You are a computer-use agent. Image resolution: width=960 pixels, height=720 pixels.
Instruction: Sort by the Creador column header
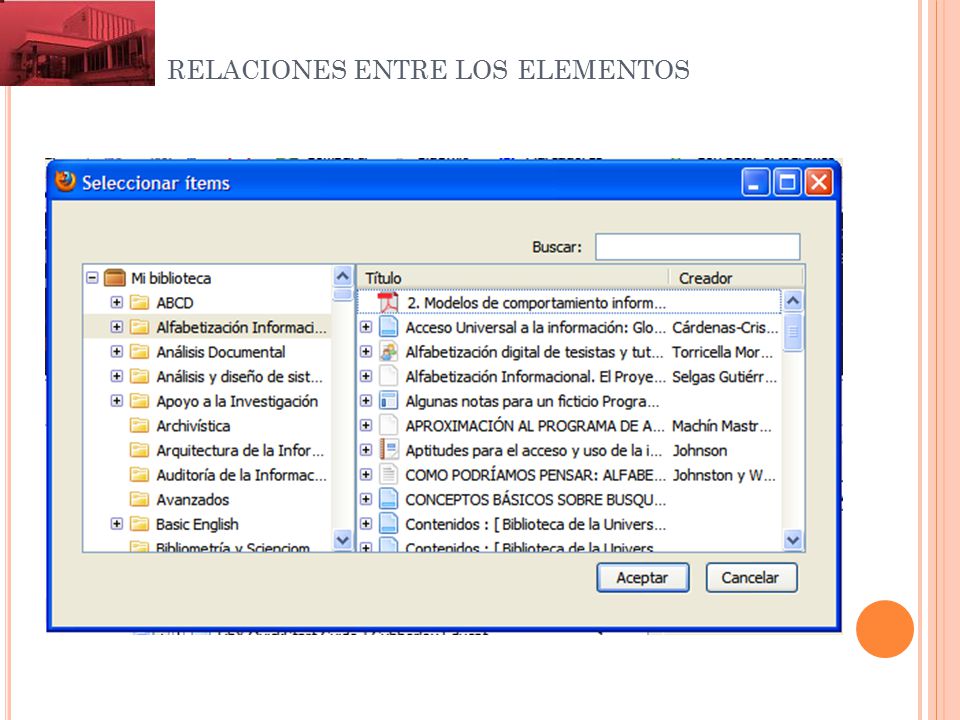pyautogui.click(x=737, y=278)
